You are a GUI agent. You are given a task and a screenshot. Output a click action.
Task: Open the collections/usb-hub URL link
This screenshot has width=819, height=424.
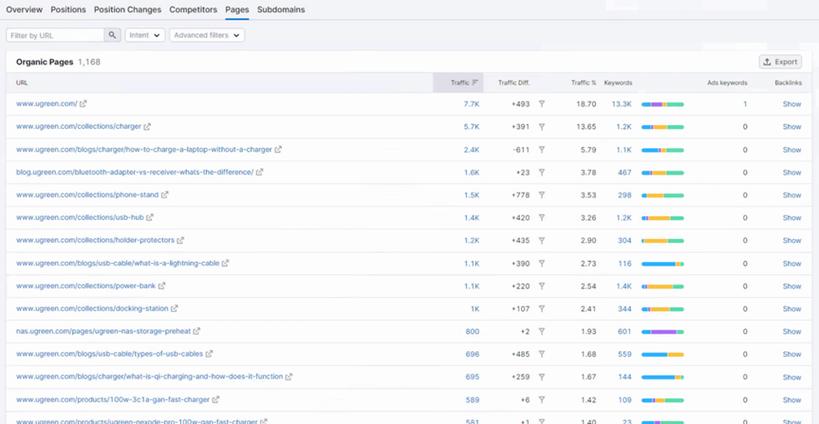tap(80, 217)
